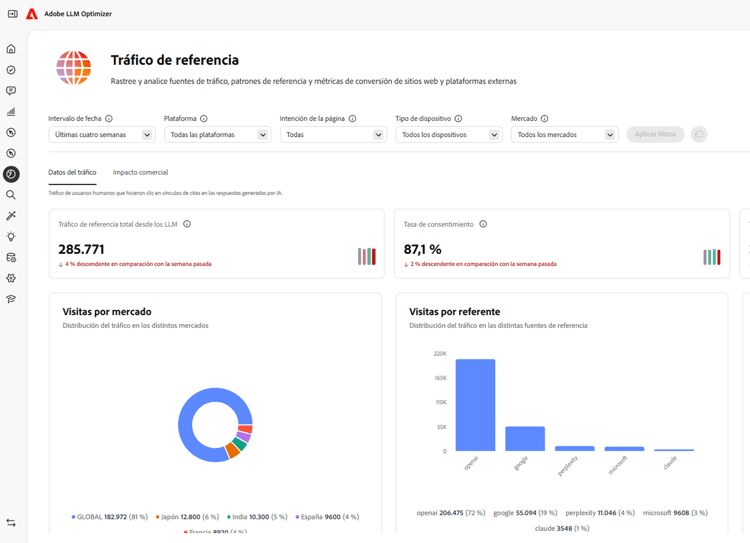
Task: Click the info icon next to Intervalo de fecha
Action: [x=109, y=119]
